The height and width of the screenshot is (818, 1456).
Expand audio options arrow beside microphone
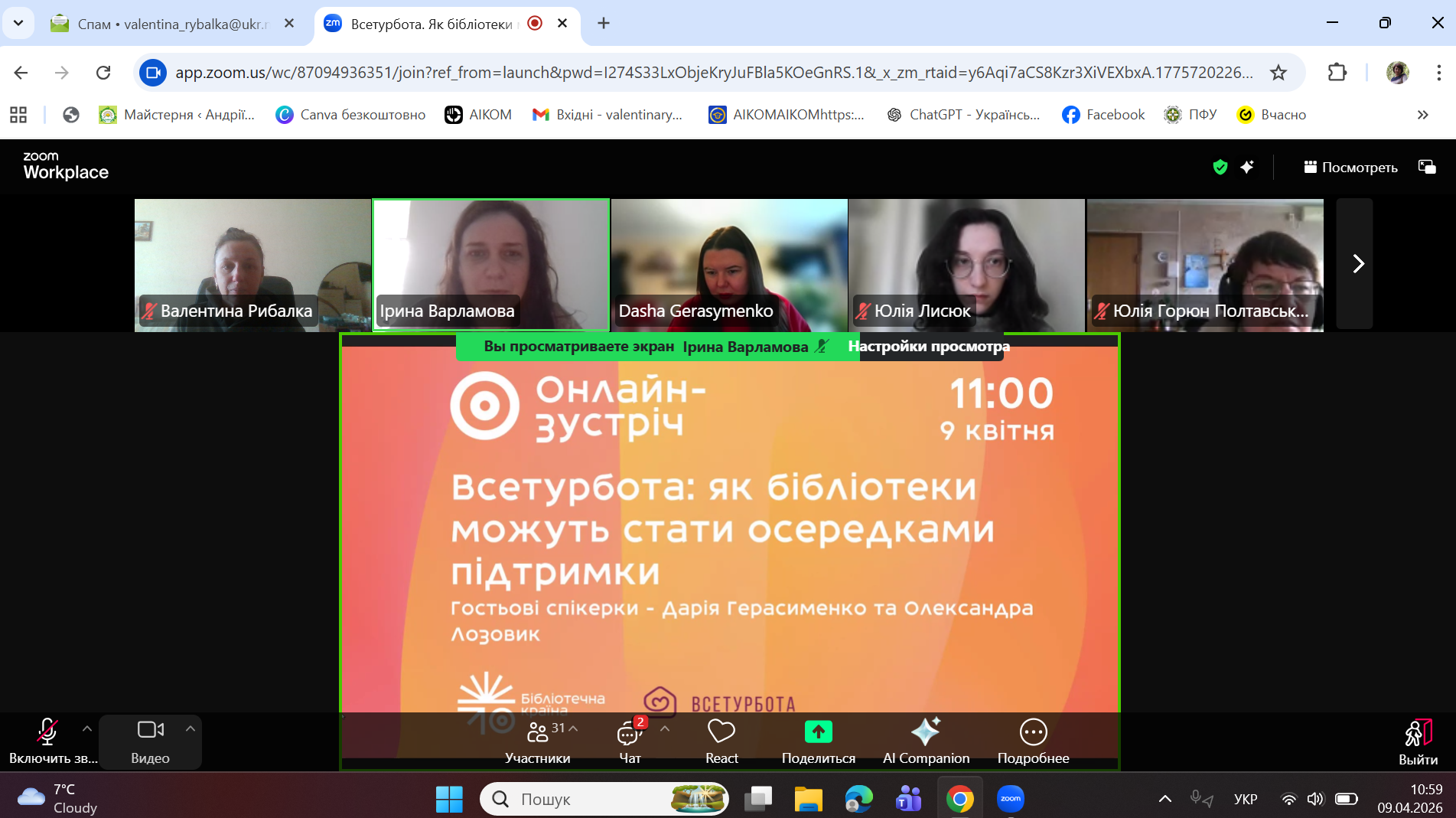click(87, 728)
